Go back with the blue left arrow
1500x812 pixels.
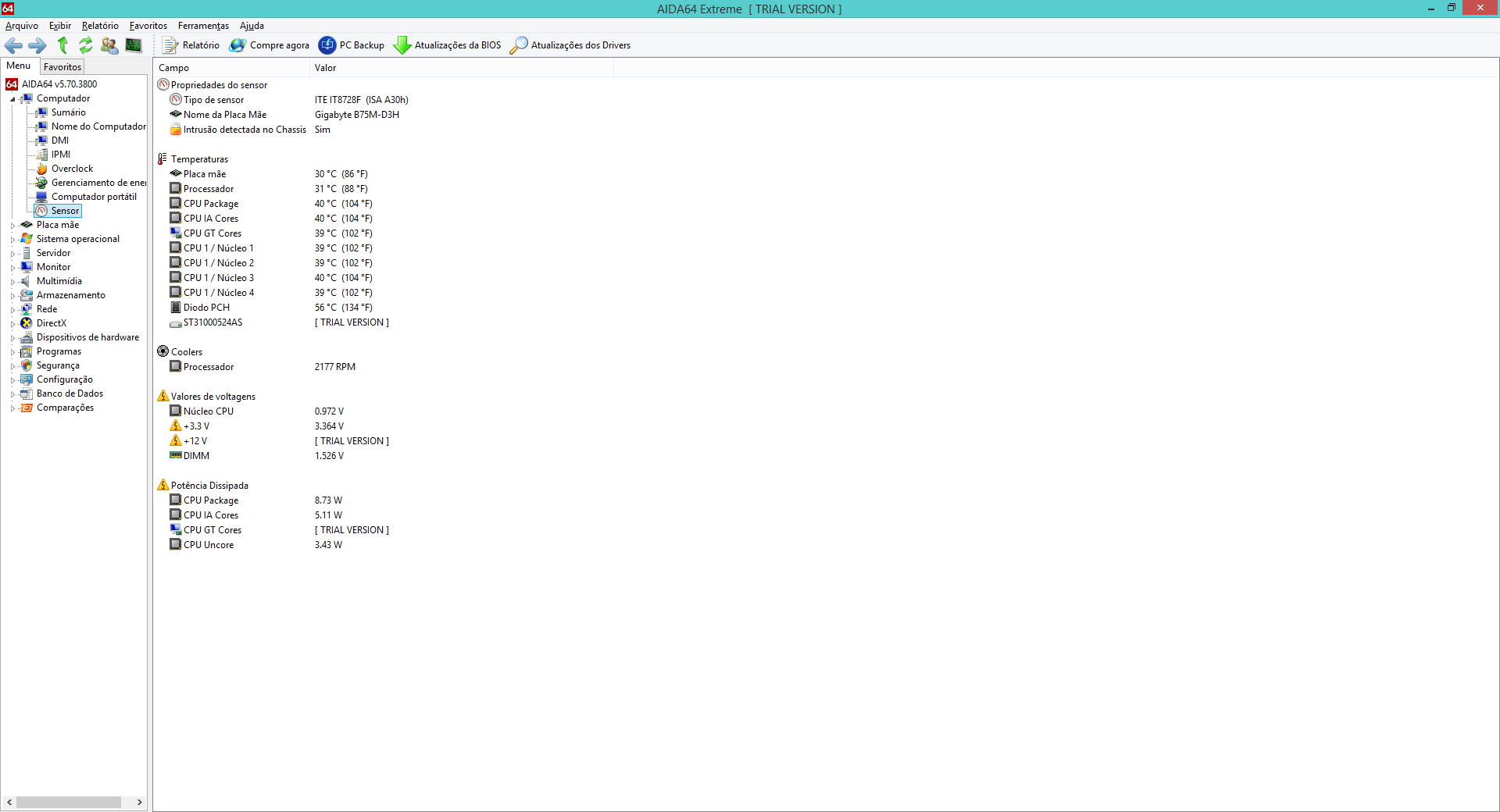[13, 45]
